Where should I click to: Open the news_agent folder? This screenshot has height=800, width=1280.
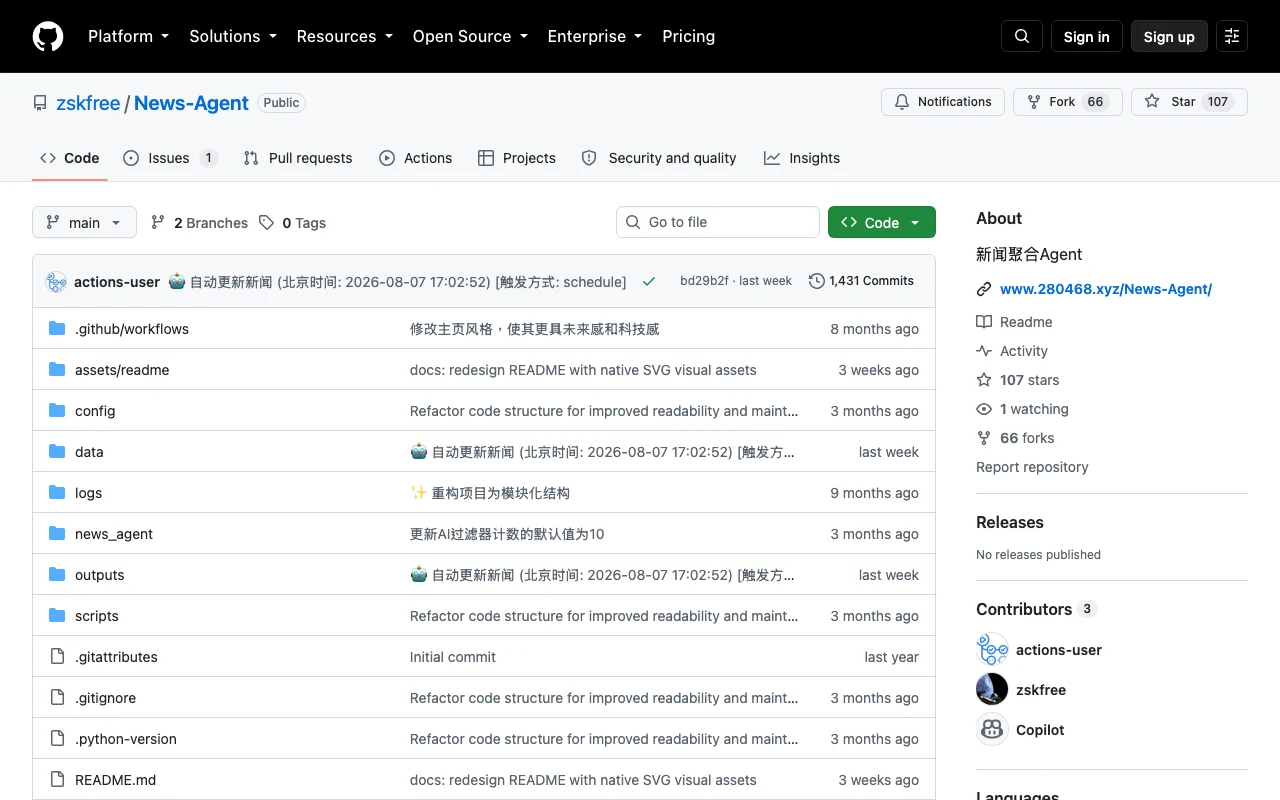point(114,534)
